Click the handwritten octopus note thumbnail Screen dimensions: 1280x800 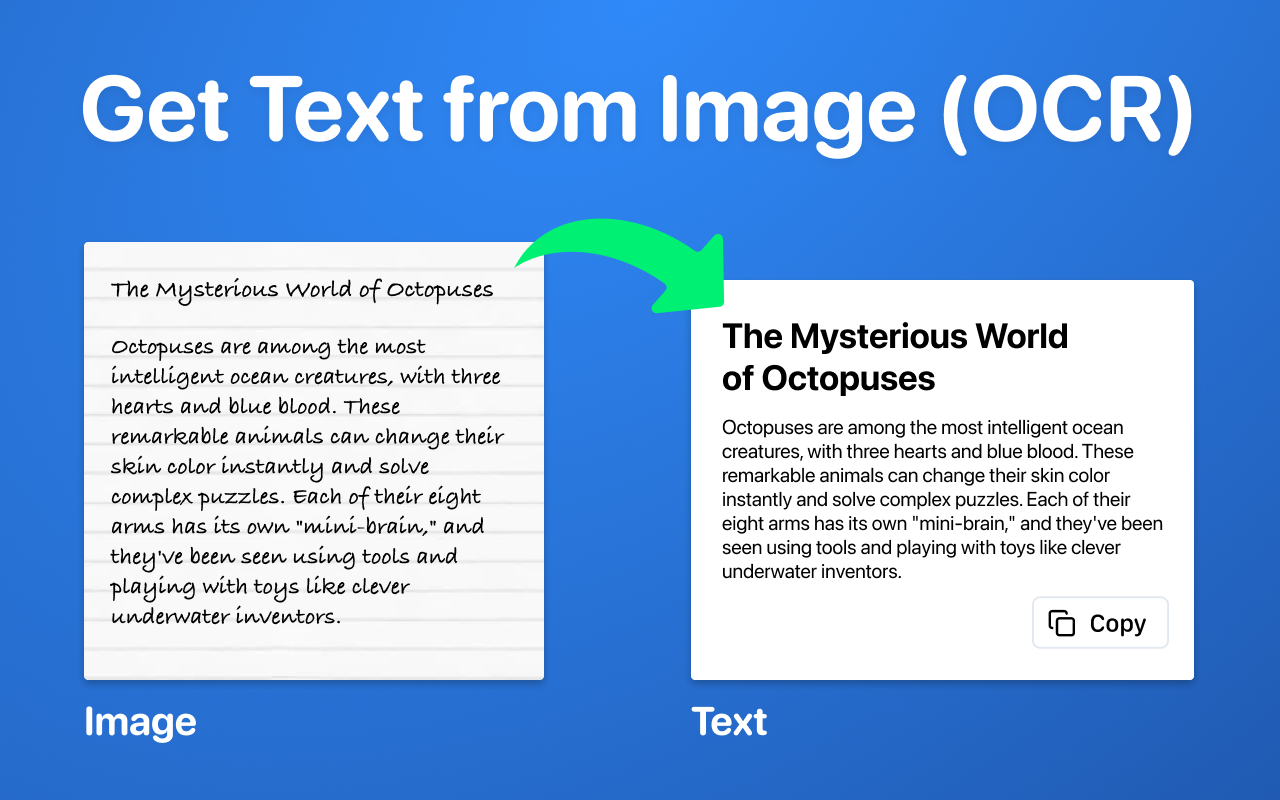click(x=313, y=460)
